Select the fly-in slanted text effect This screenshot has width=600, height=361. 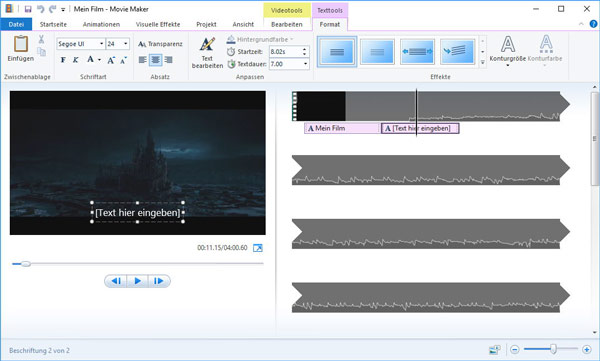(458, 52)
